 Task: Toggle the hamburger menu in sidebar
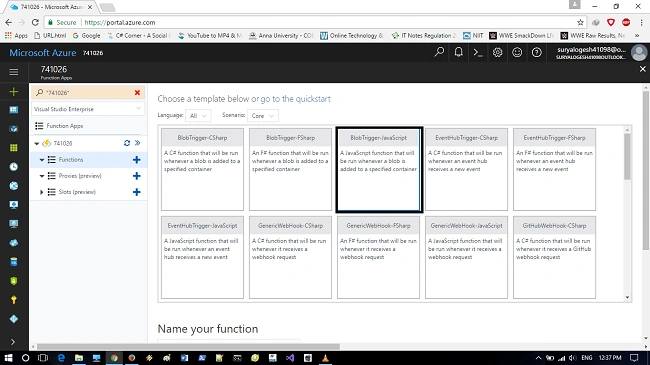click(14, 72)
